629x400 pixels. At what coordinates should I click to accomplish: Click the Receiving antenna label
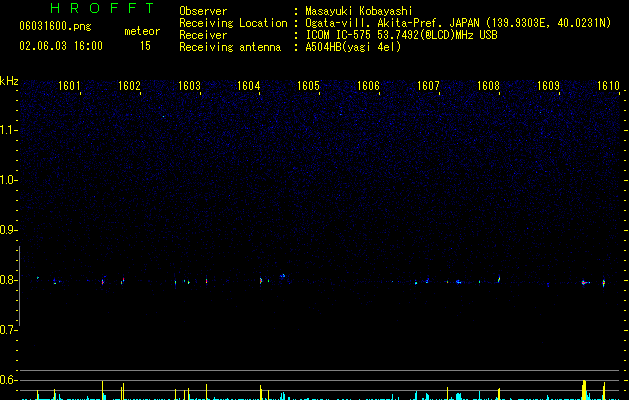point(230,47)
